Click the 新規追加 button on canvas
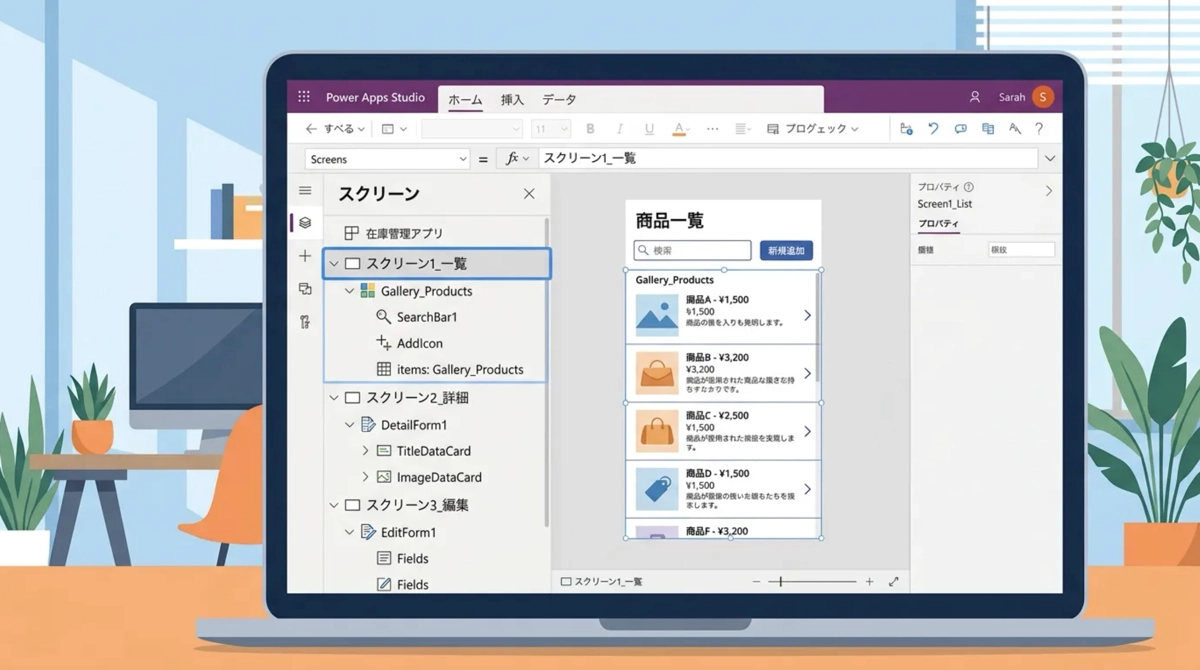The width and height of the screenshot is (1200, 670). pos(786,251)
